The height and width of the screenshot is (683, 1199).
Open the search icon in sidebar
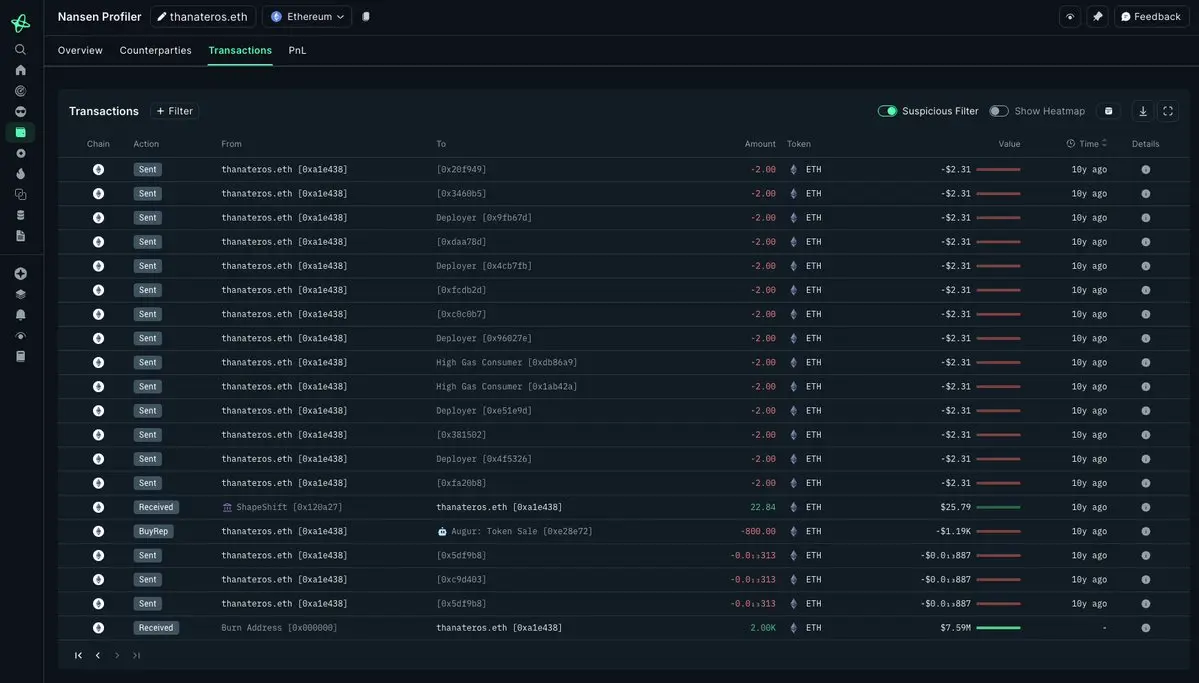(x=21, y=50)
